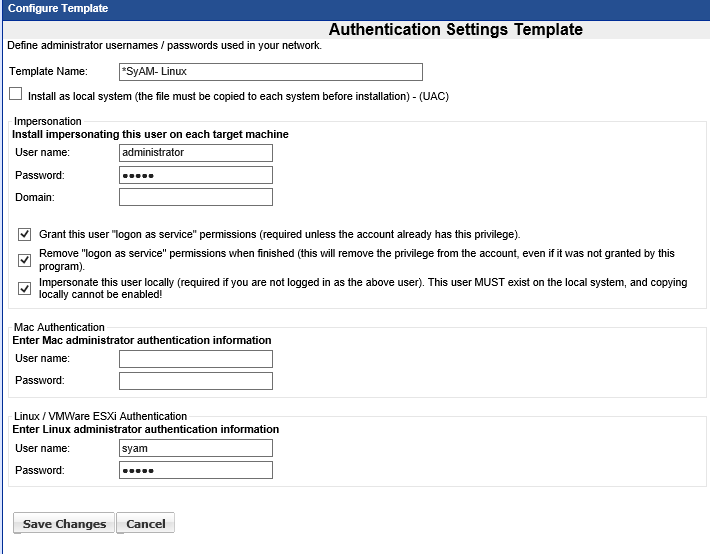Screen dimensions: 710x554
Task: Click the Impersonation User name field
Action: click(x=195, y=153)
